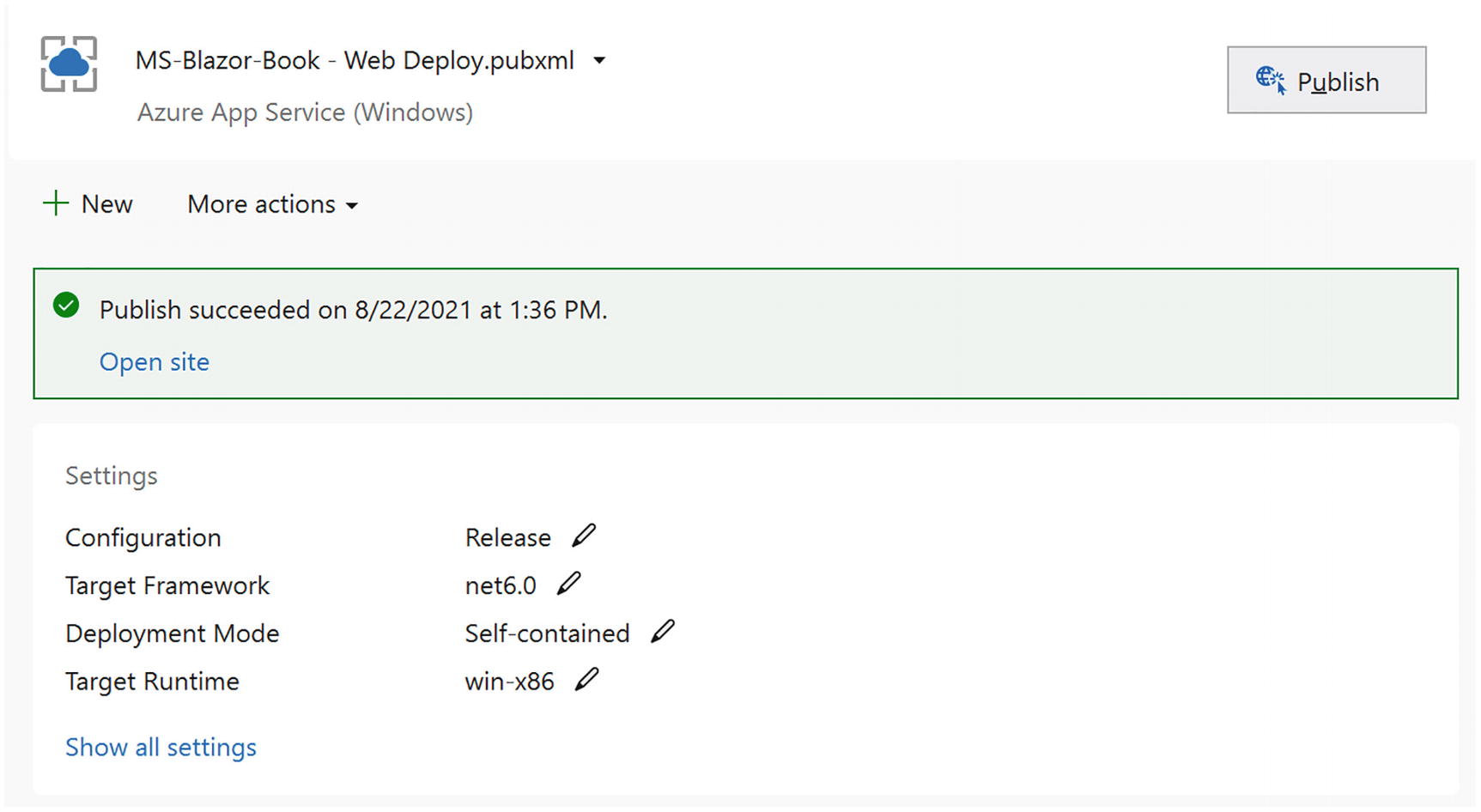Expand the More actions menu

(x=272, y=204)
